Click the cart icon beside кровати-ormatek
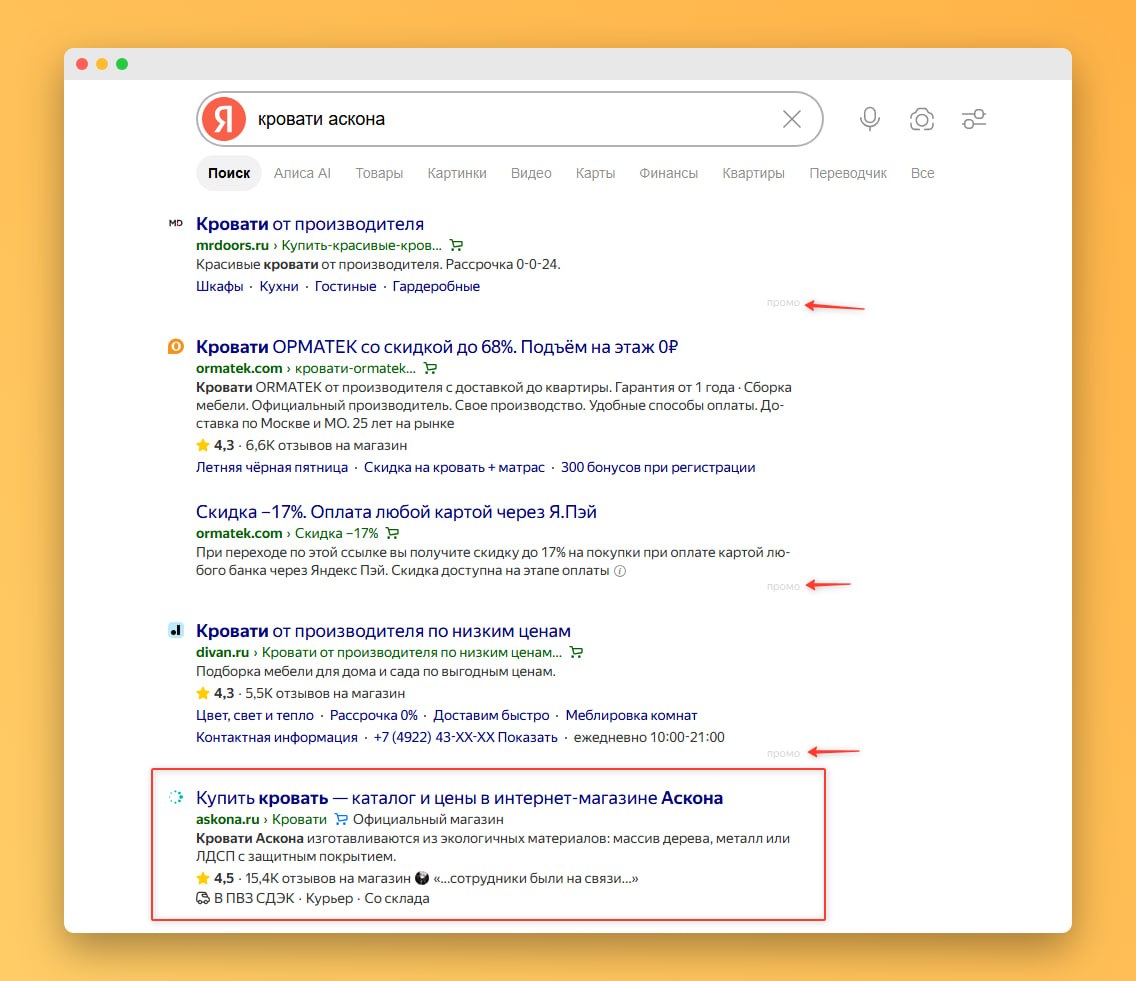This screenshot has height=981, width=1136. point(430,368)
